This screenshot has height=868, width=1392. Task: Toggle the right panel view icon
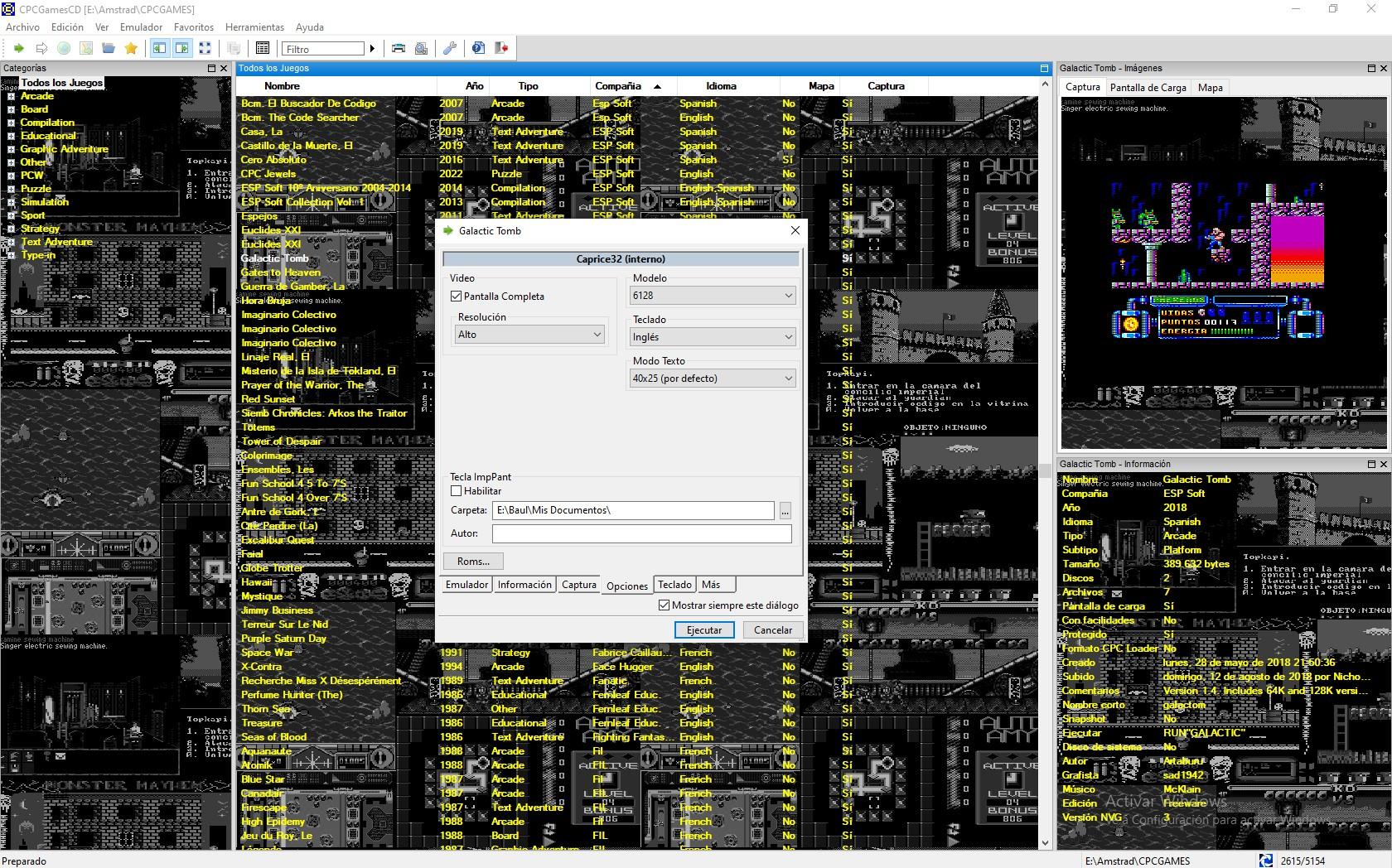(x=181, y=48)
